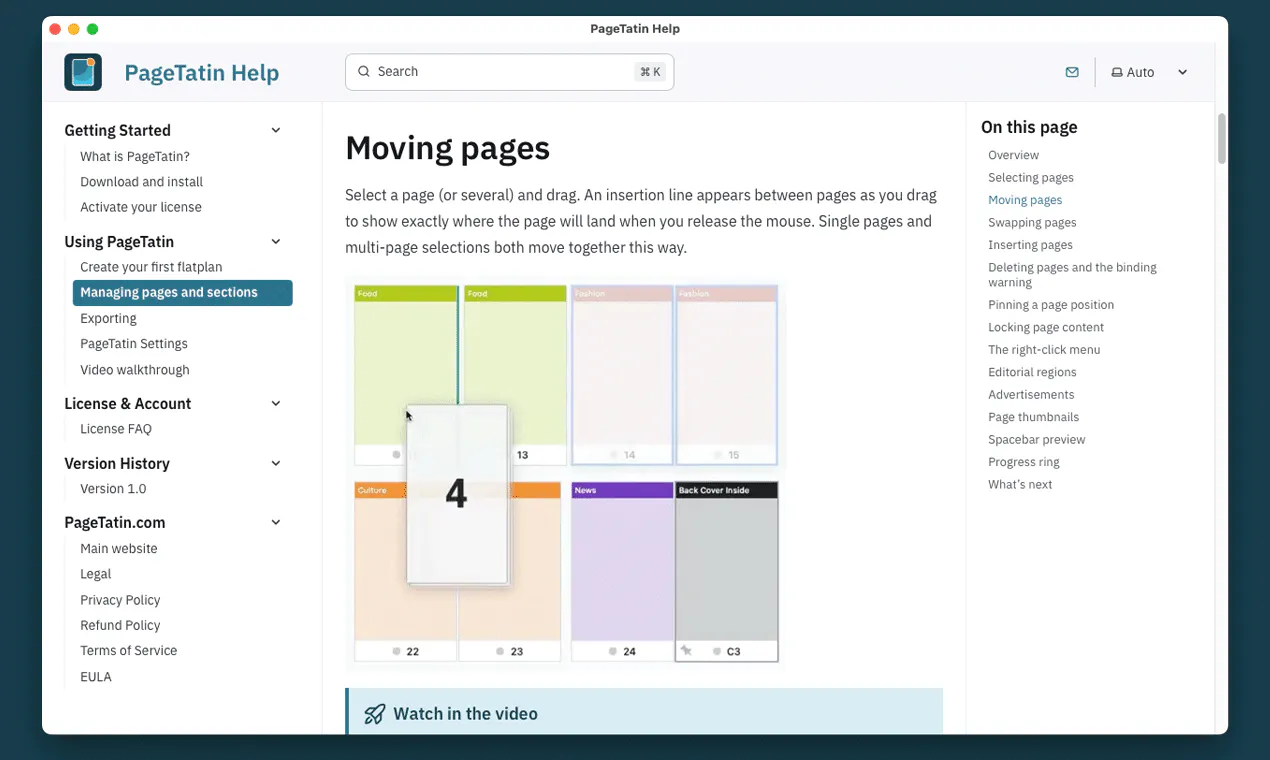Image resolution: width=1270 pixels, height=760 pixels.
Task: Click the Watch in the video callout heading
Action: pos(465,714)
